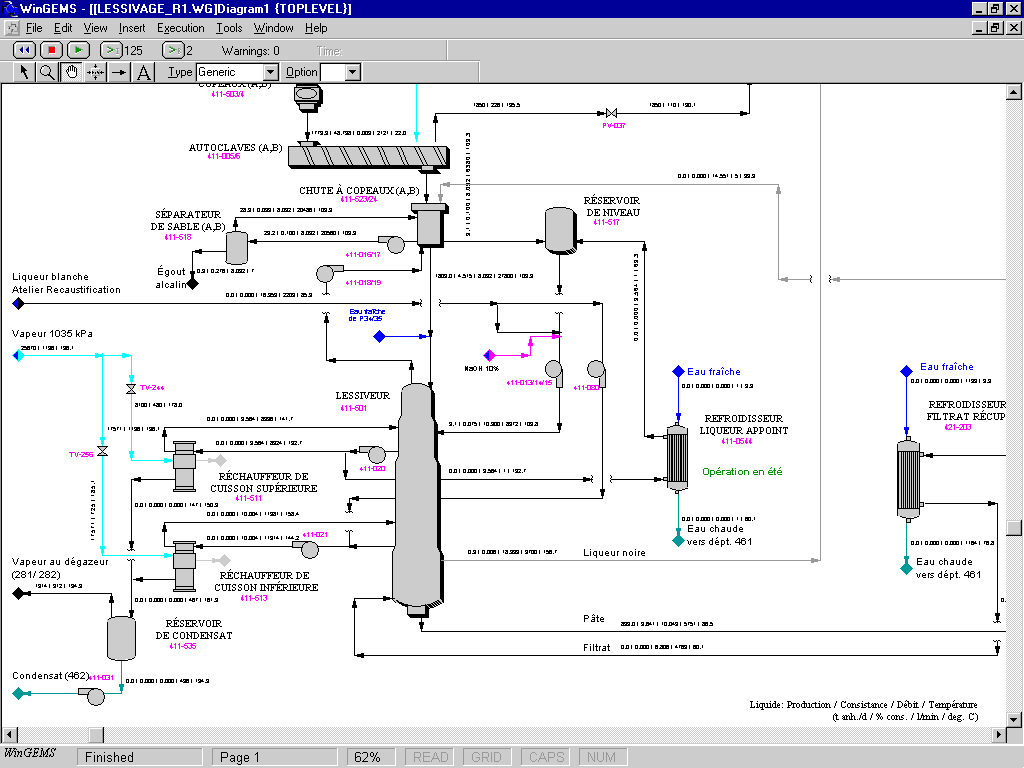Viewport: 1024px width, 768px height.
Task: Select the REFROIDISSEUR heat exchanger block
Action: pos(677,458)
